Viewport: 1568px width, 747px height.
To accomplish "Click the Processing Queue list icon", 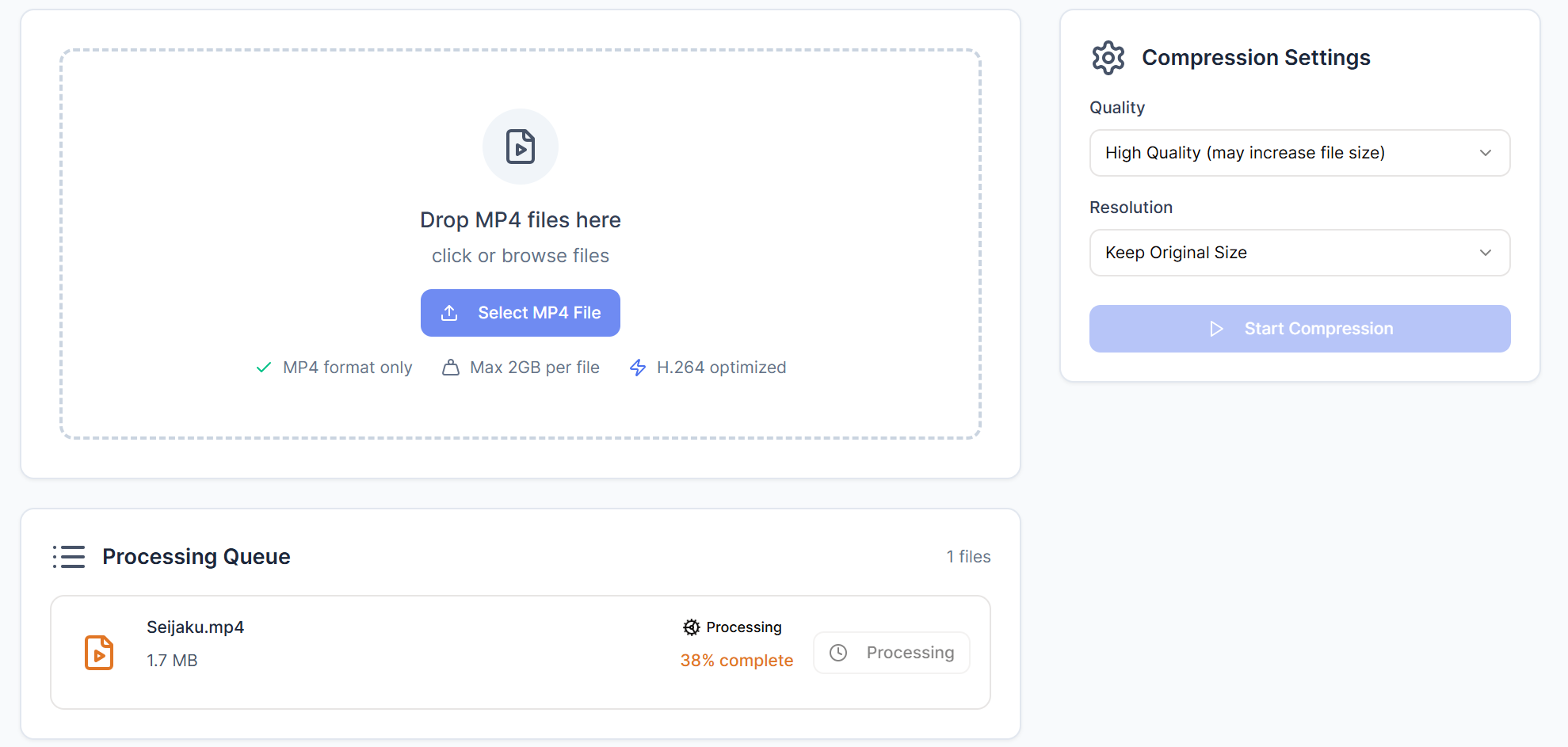I will (69, 557).
